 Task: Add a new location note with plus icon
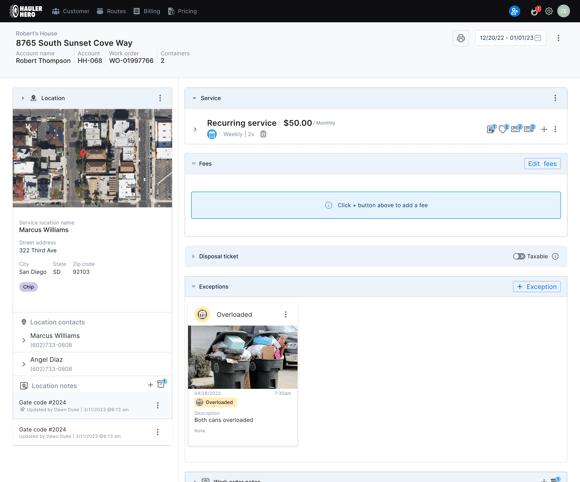(x=150, y=385)
